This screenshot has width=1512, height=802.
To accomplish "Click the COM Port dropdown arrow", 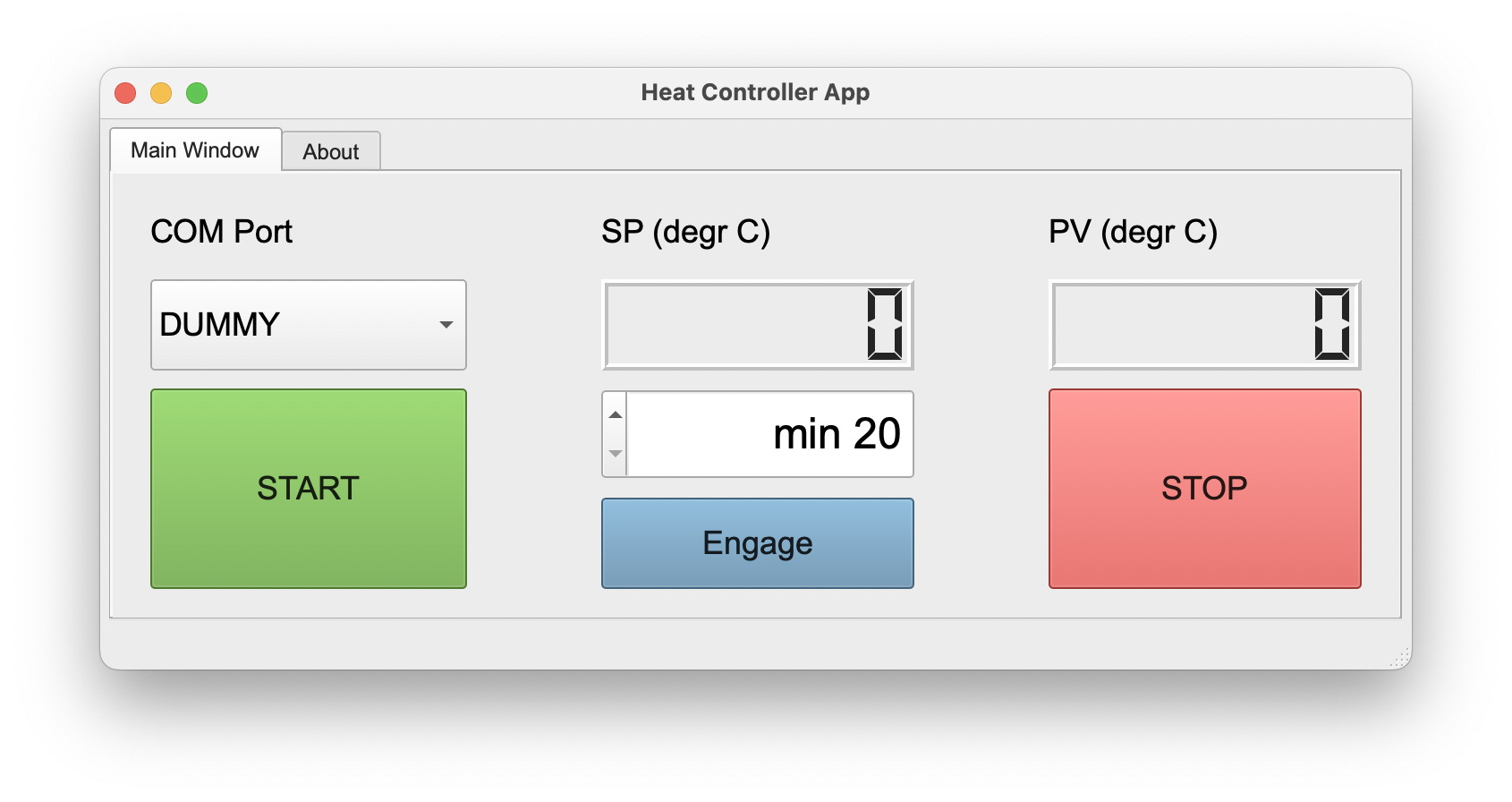I will [446, 325].
